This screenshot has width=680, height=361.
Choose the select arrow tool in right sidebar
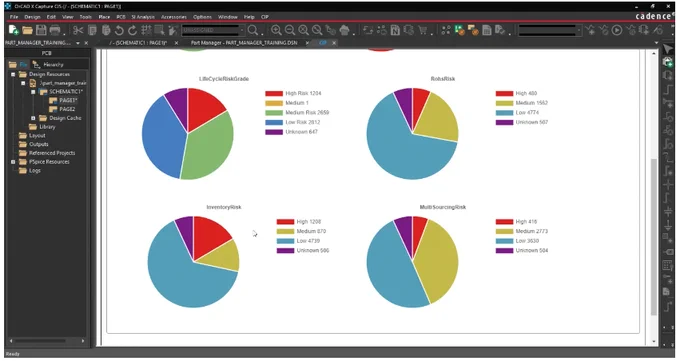(668, 49)
